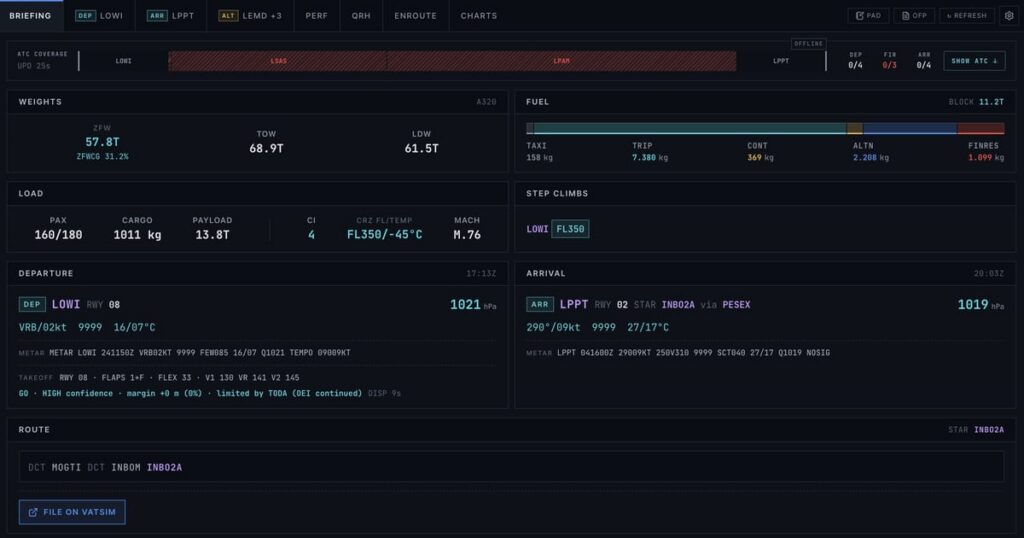Viewport: 1024px width, 538px height.
Task: Click the ALTN 2.208 kg value
Action: (x=871, y=157)
